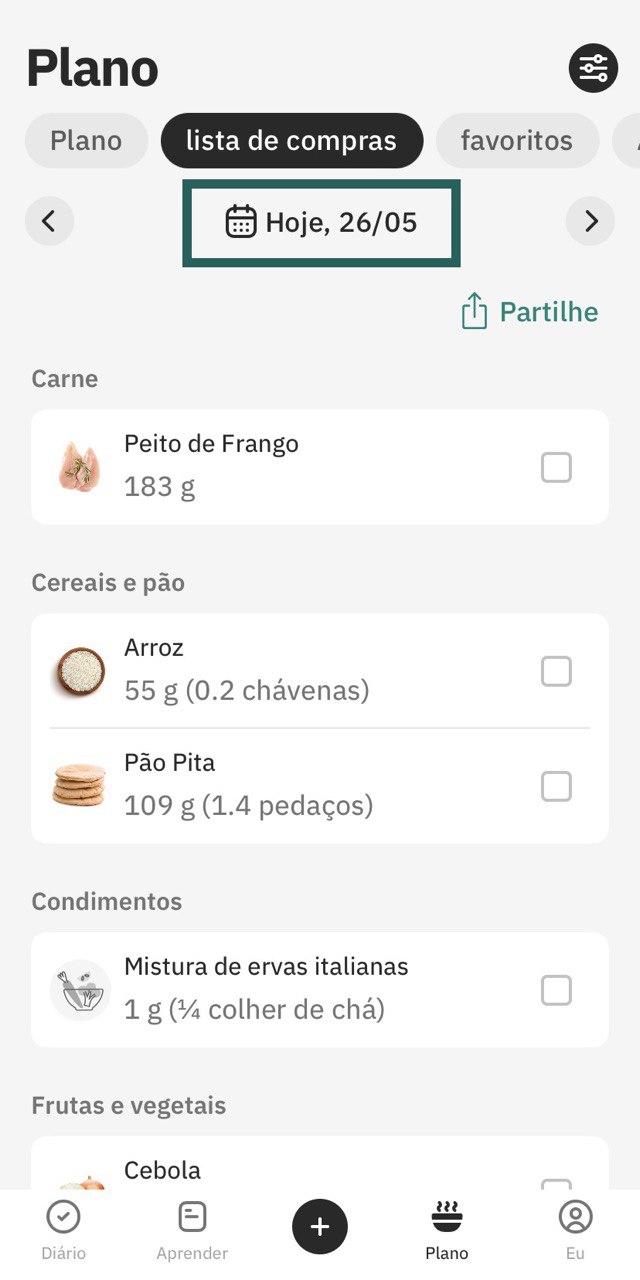Image resolution: width=640 pixels, height=1280 pixels.
Task: Open the Eu profile icon
Action: pos(575,1217)
